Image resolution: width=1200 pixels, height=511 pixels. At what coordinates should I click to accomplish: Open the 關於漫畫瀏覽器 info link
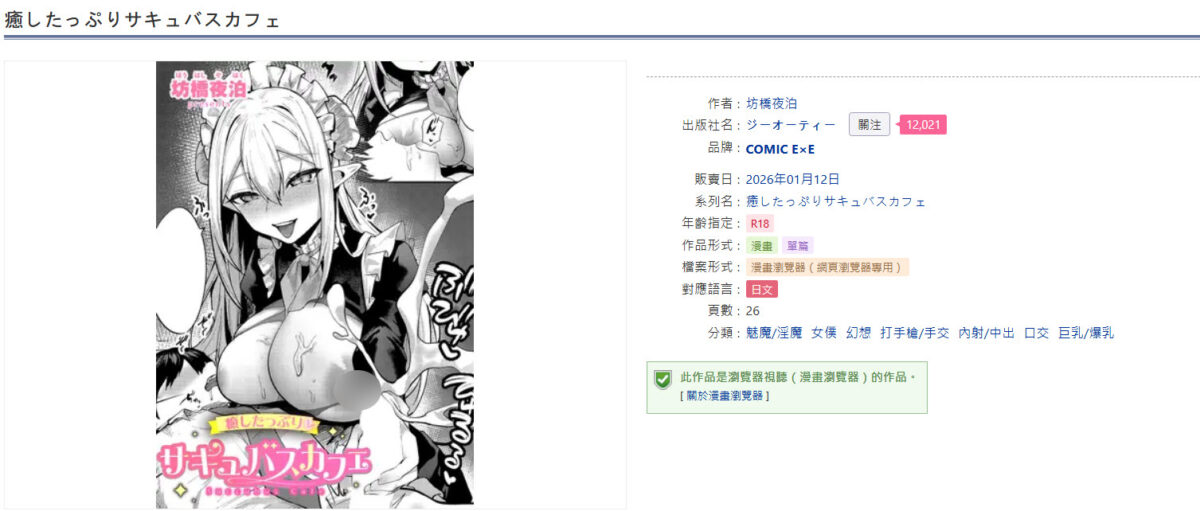pyautogui.click(x=725, y=396)
